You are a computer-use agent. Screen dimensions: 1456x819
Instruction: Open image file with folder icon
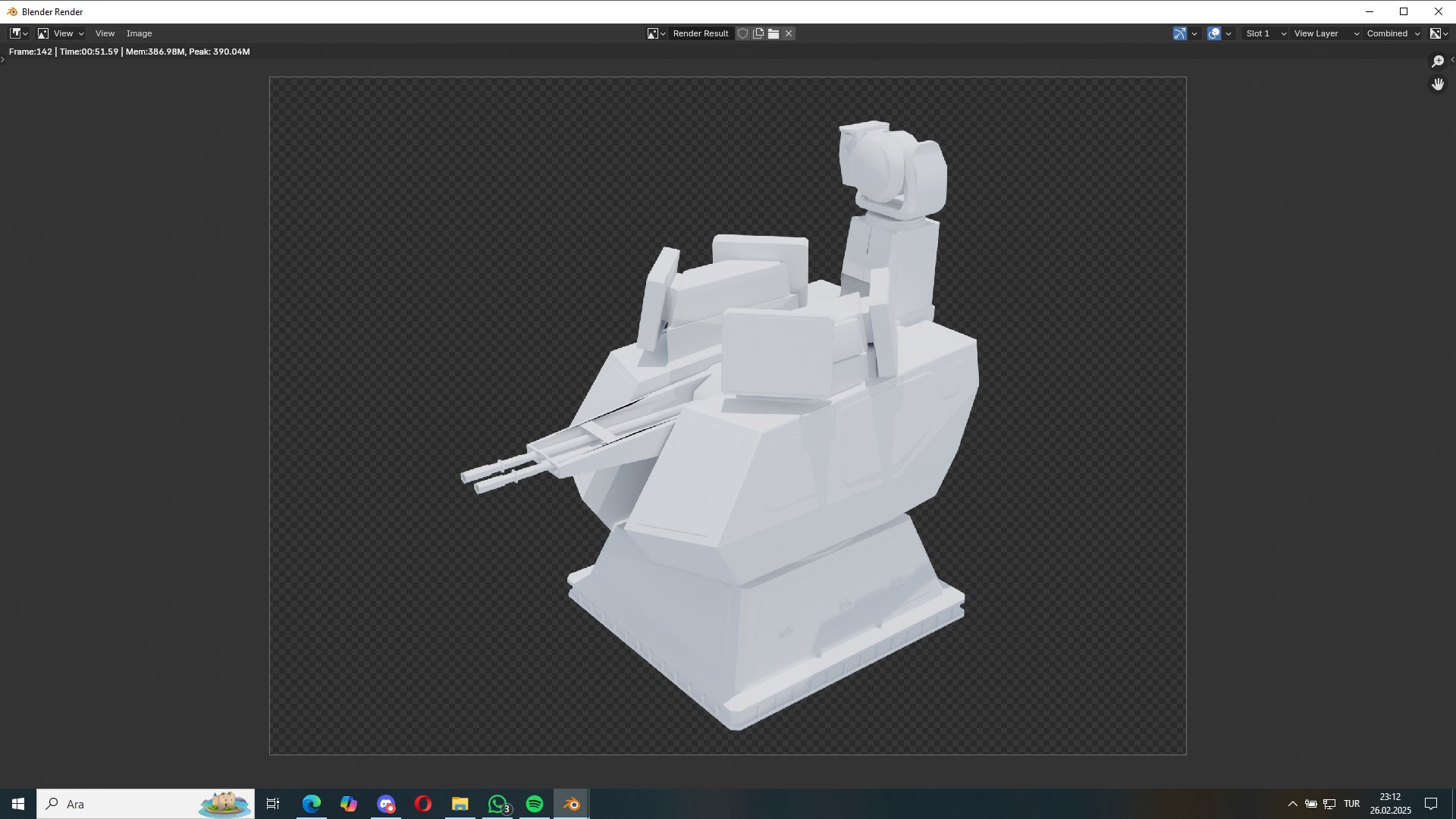773,33
